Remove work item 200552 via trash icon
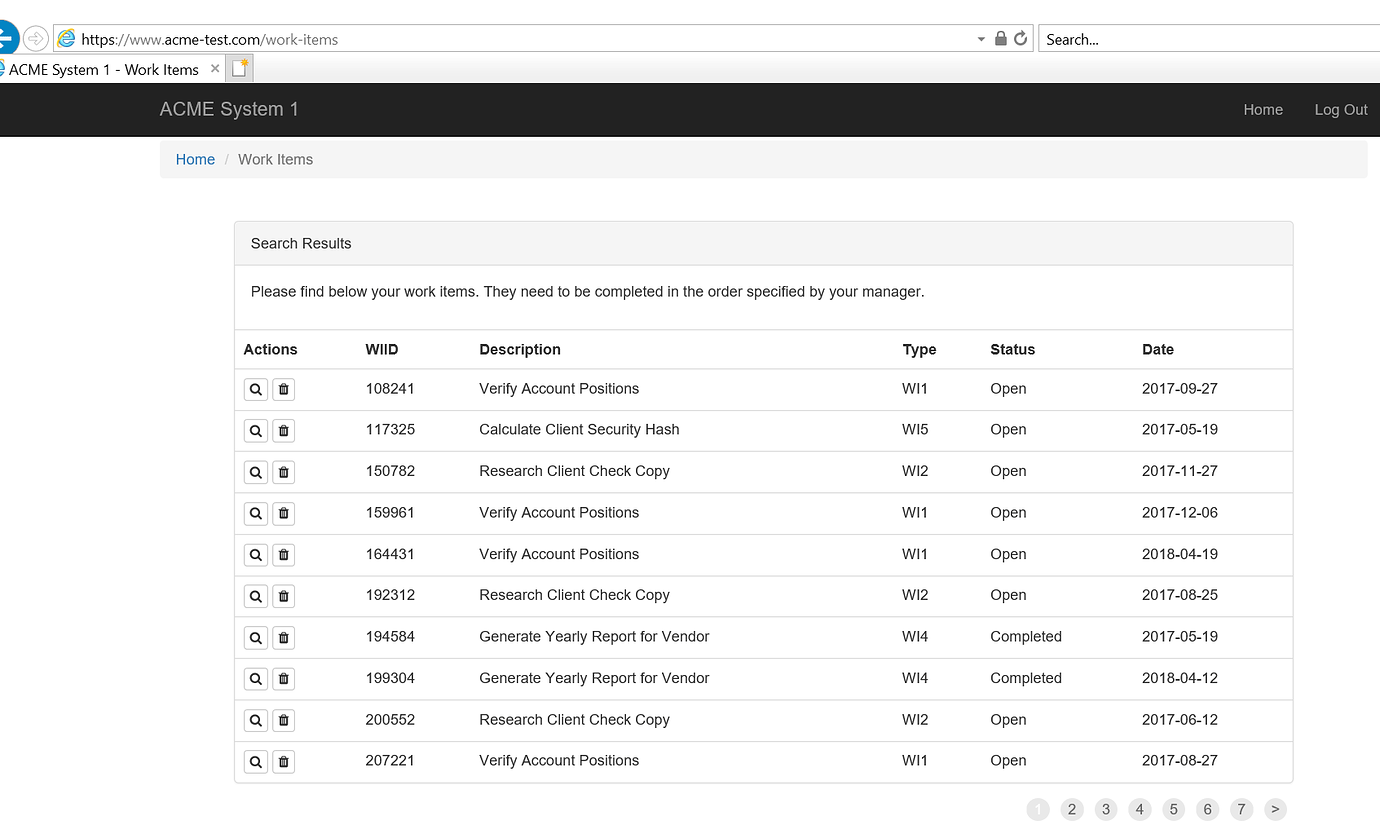The height and width of the screenshot is (824, 1380). click(x=283, y=721)
